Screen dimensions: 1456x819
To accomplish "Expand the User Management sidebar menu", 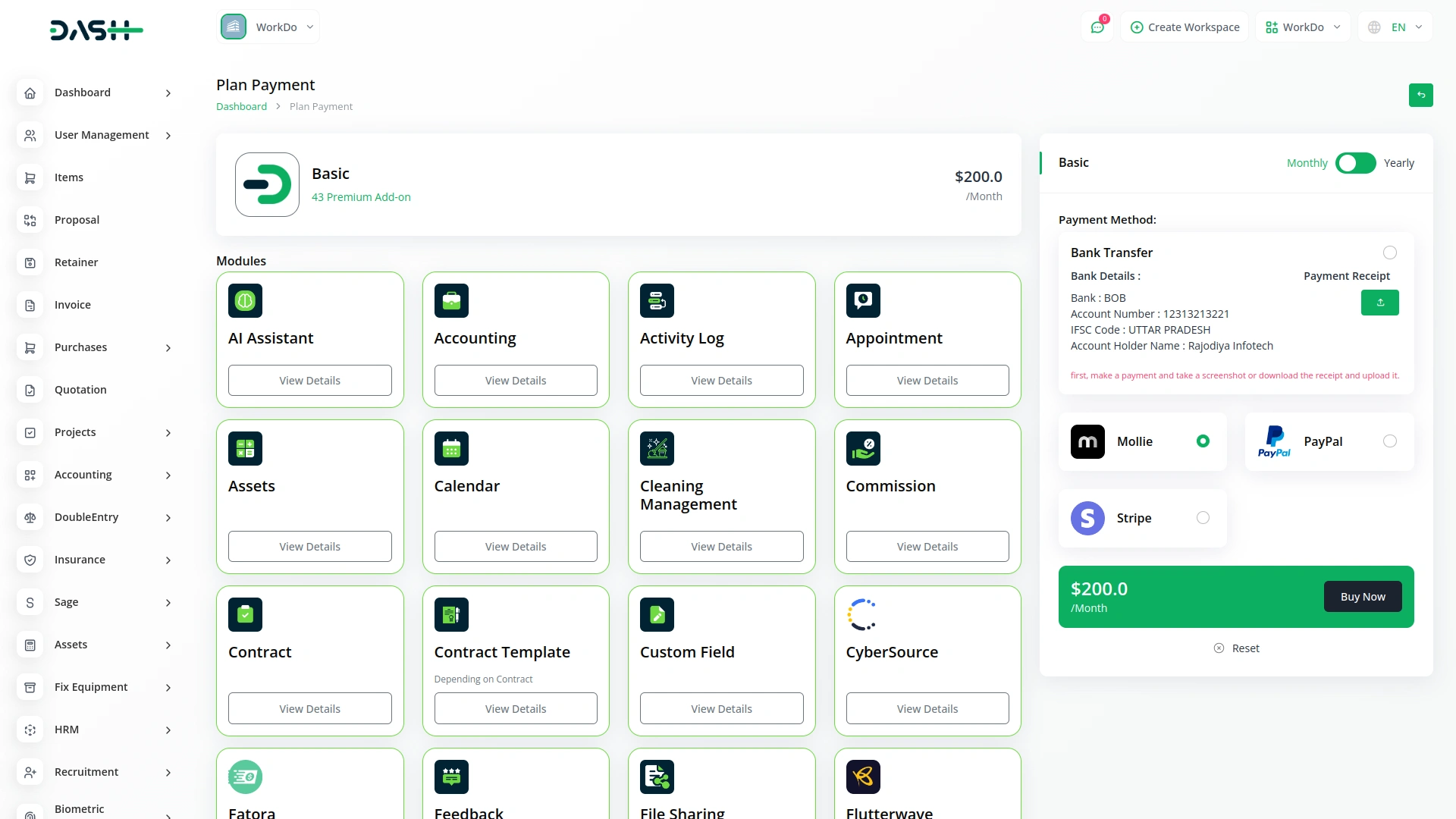I will (102, 135).
